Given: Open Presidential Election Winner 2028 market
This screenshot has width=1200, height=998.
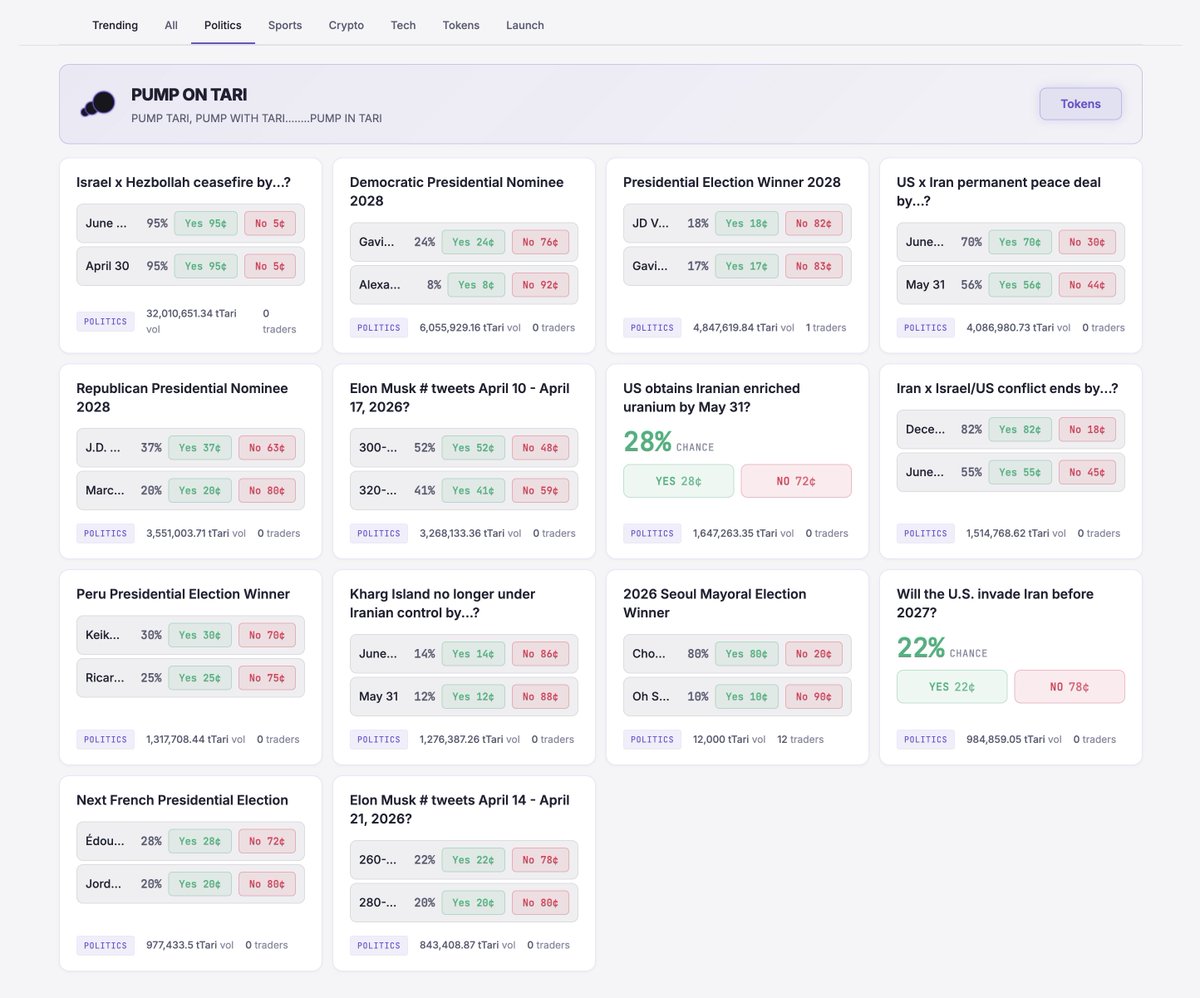Looking at the screenshot, I should click(x=732, y=183).
